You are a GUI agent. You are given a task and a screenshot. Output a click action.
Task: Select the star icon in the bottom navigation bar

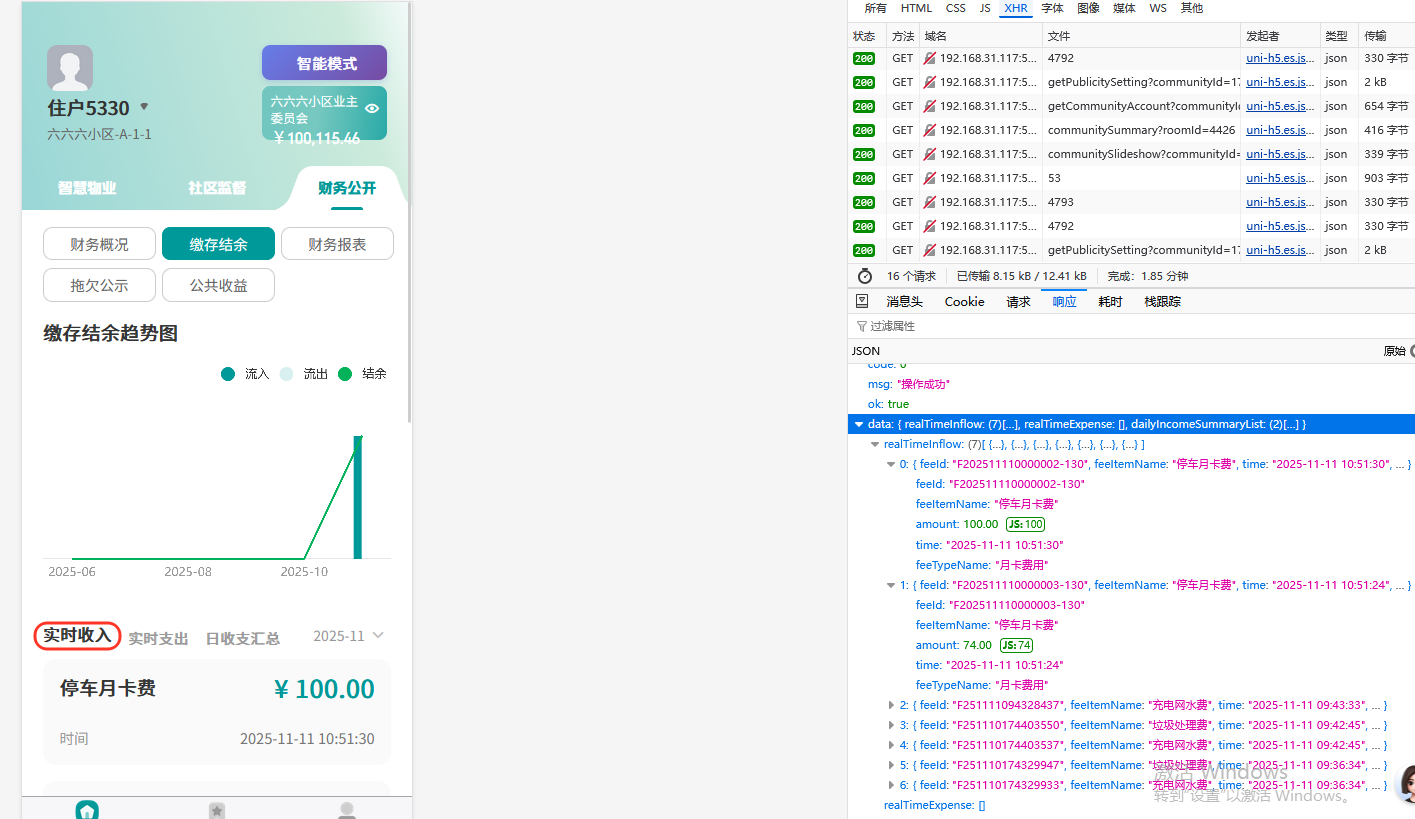click(x=217, y=810)
